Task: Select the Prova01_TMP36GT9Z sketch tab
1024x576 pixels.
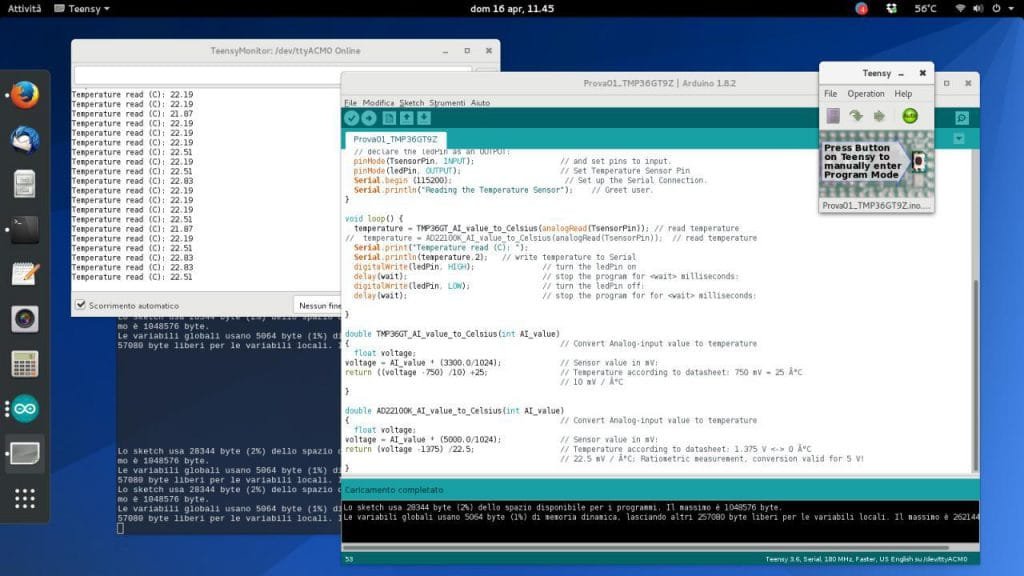Action: click(395, 139)
